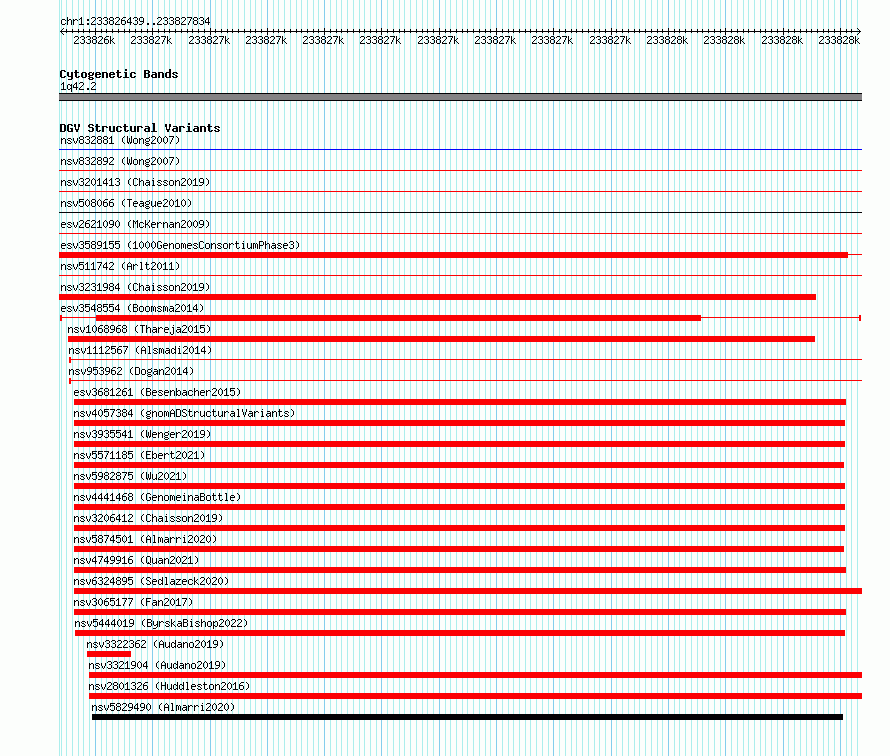The image size is (890, 756).
Task: Open nsv508066 (Teague2010) variant
Action: click(x=126, y=203)
